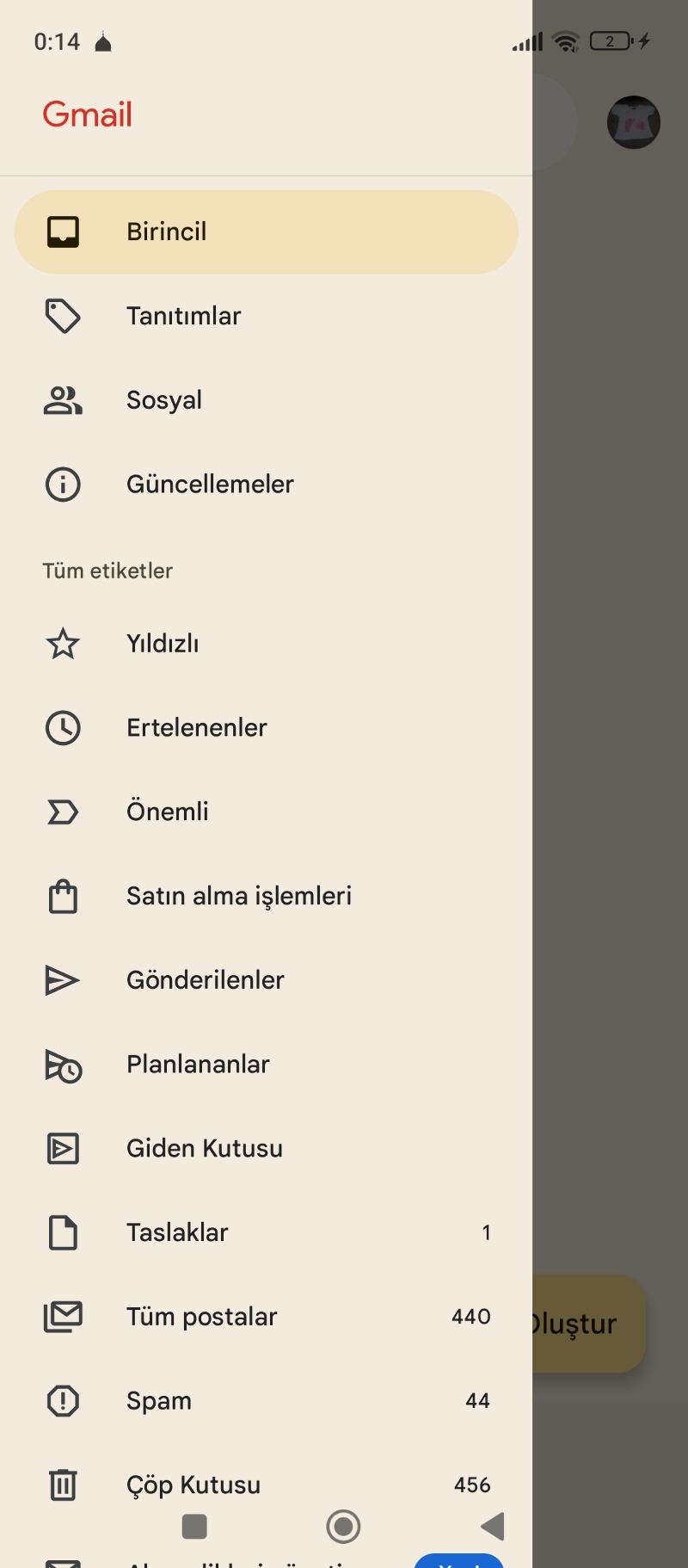The image size is (688, 1568).
Task: Tap the Satın alma işlemleri bag icon
Action: [x=63, y=896]
